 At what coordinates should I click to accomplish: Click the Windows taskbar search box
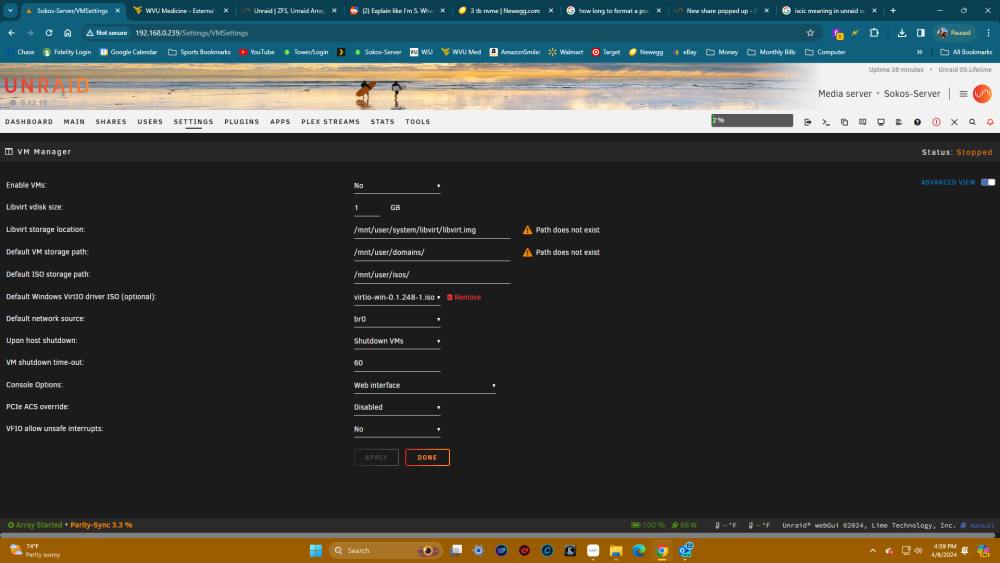click(386, 550)
